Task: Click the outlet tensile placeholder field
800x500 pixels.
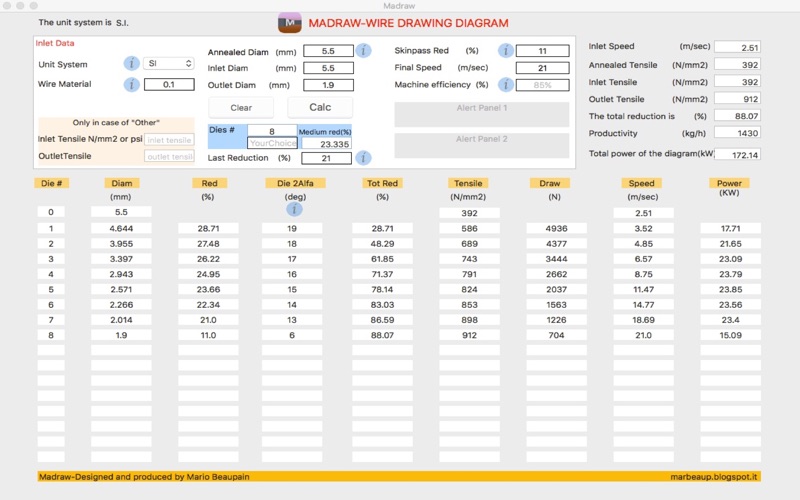Action: pos(169,156)
